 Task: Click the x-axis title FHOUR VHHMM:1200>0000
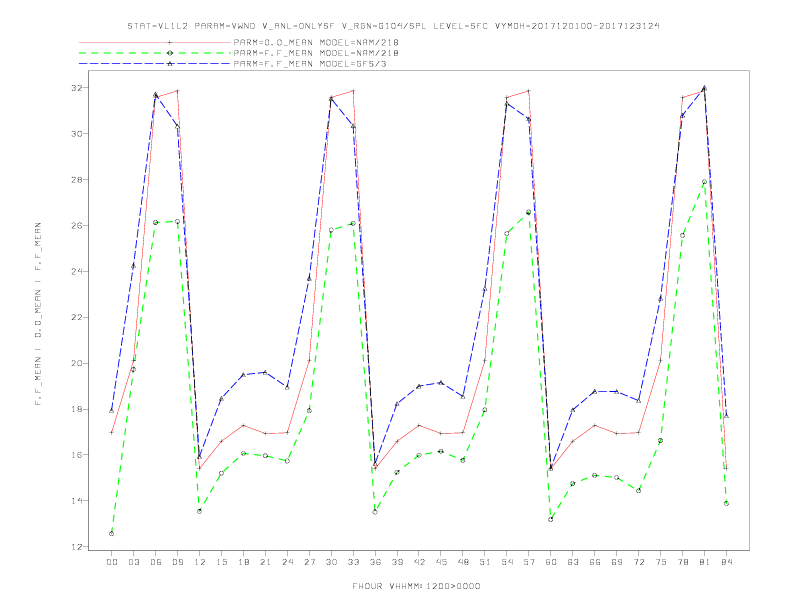[416, 586]
